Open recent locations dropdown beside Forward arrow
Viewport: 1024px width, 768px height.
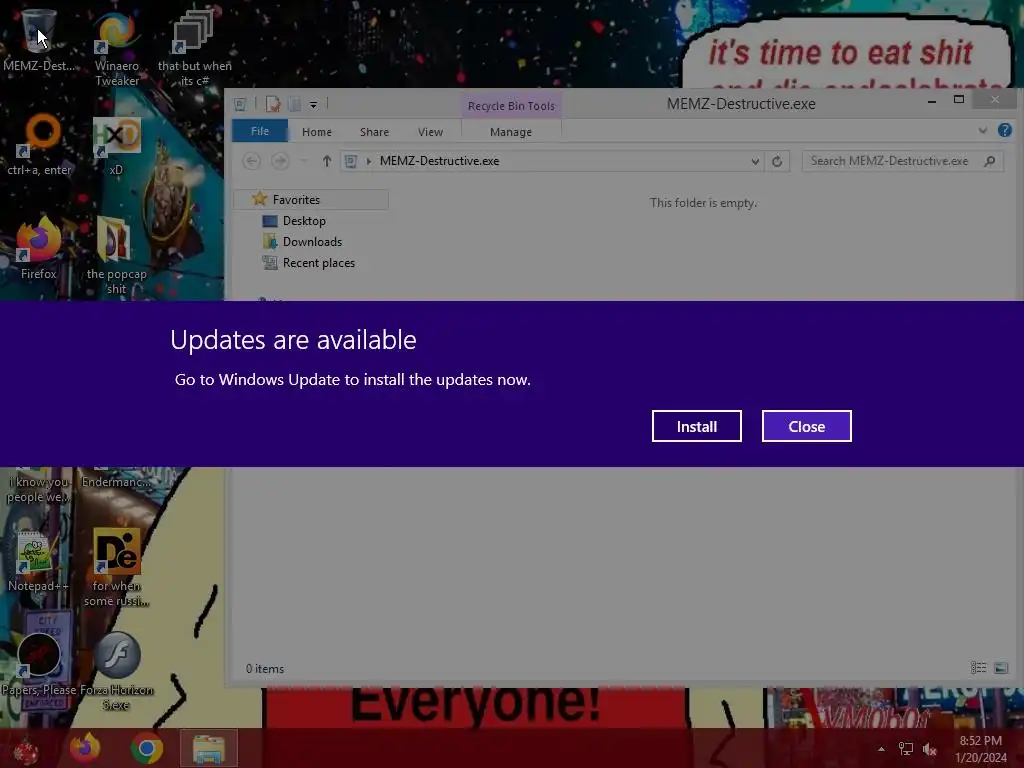click(304, 161)
